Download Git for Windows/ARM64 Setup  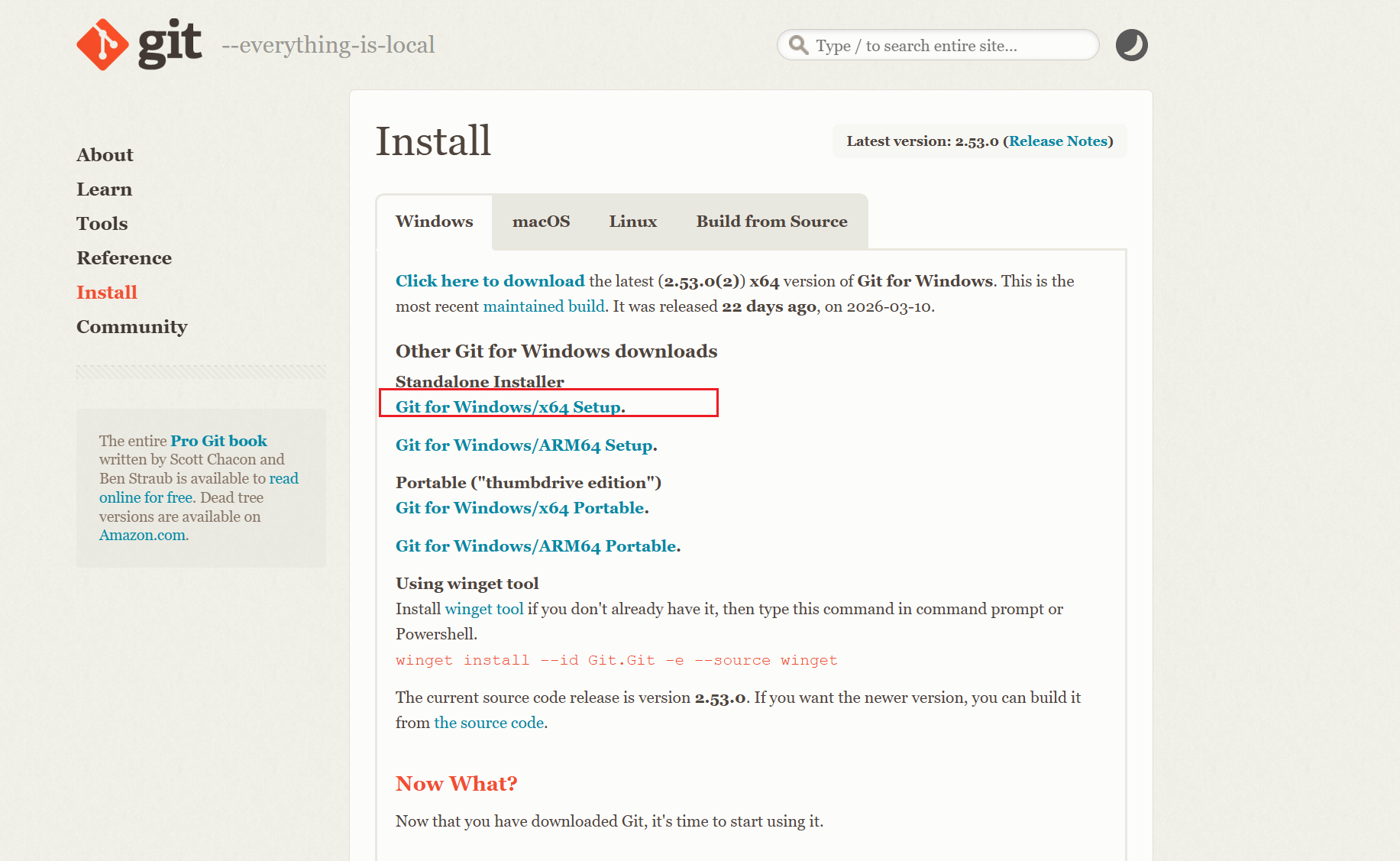coord(524,445)
